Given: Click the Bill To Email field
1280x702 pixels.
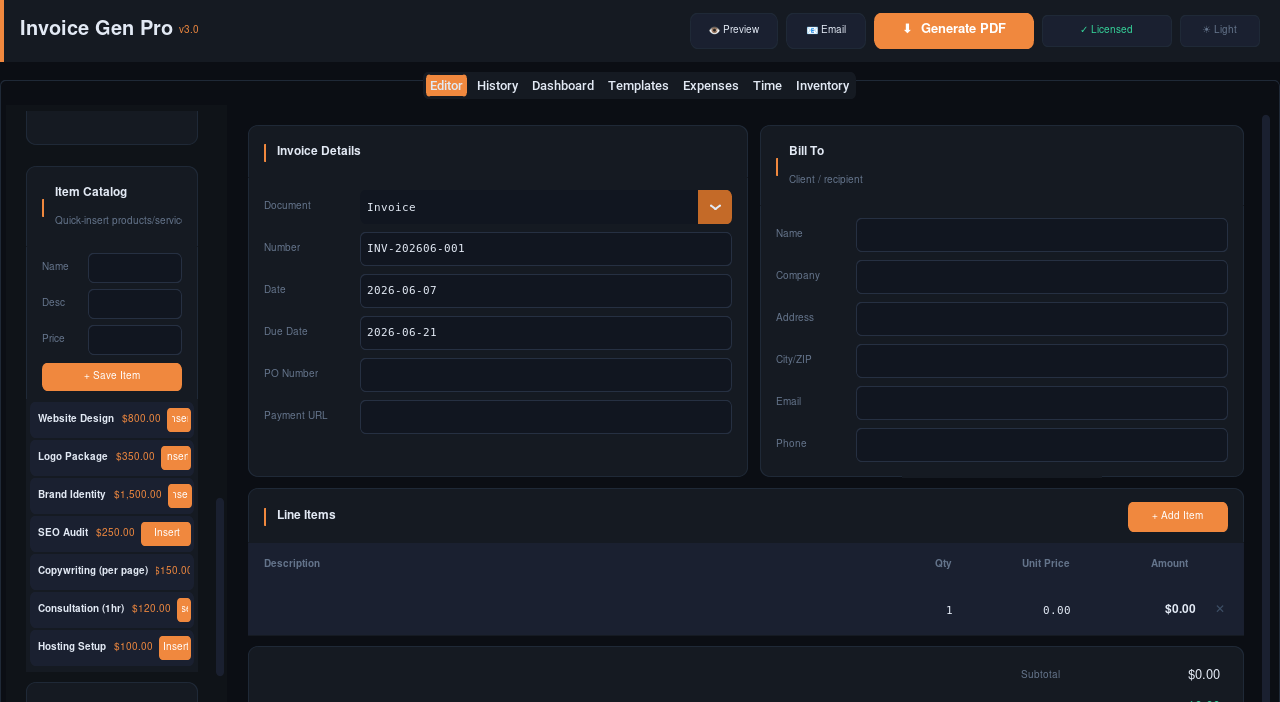Looking at the screenshot, I should (1042, 403).
